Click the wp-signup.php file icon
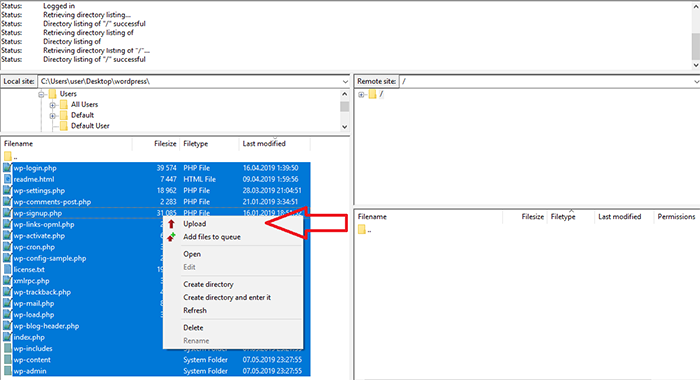This screenshot has height=380, width=700. [7, 213]
